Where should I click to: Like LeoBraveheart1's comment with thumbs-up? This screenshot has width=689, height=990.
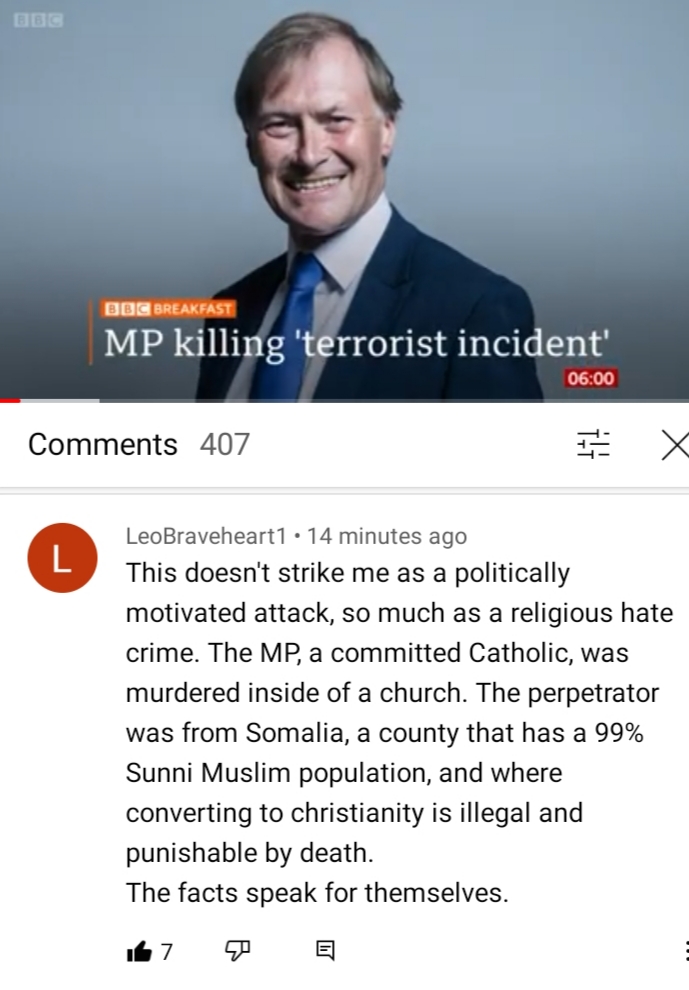pos(140,951)
